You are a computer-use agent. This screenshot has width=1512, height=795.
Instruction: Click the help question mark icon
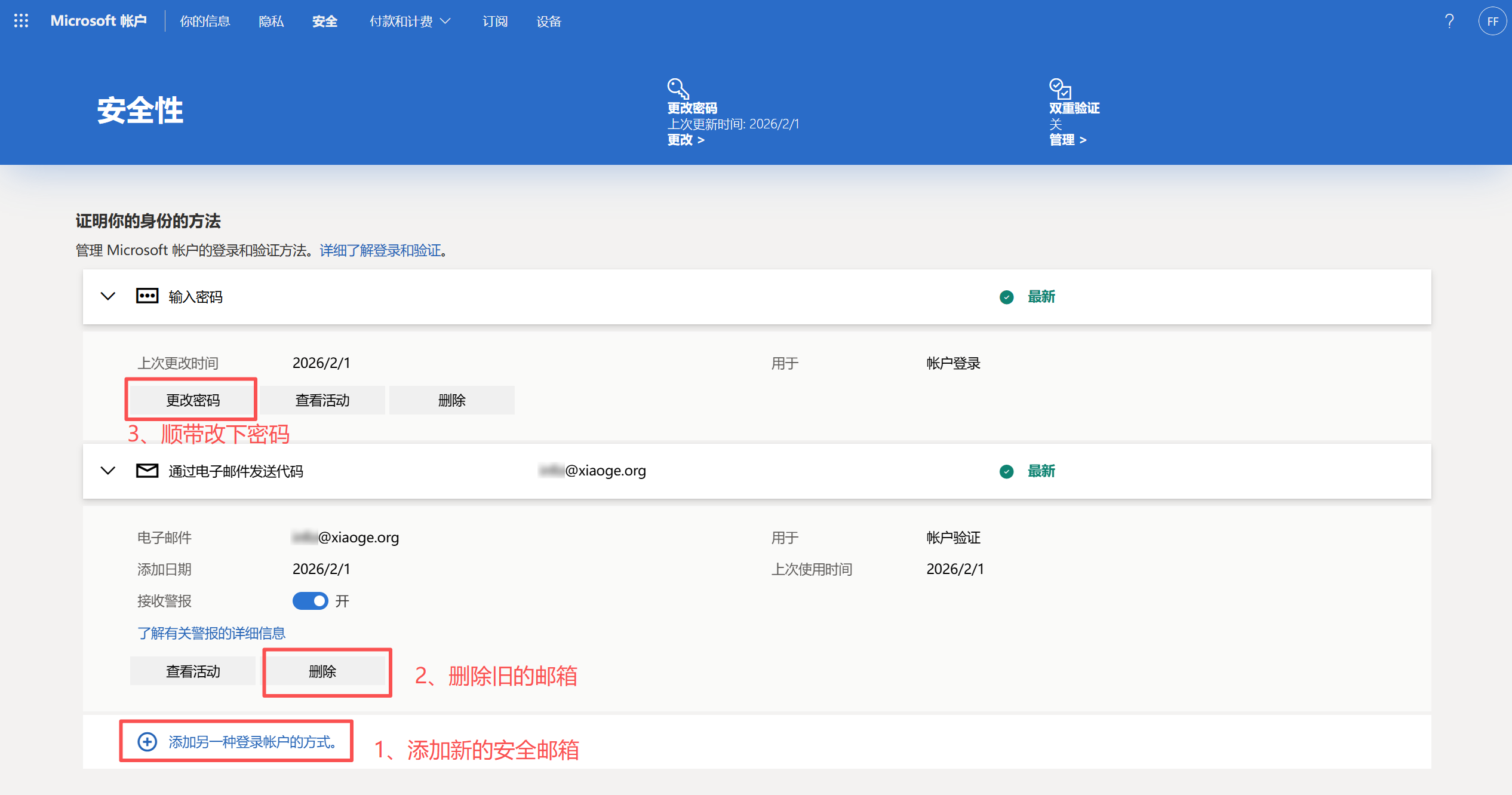point(1449,22)
